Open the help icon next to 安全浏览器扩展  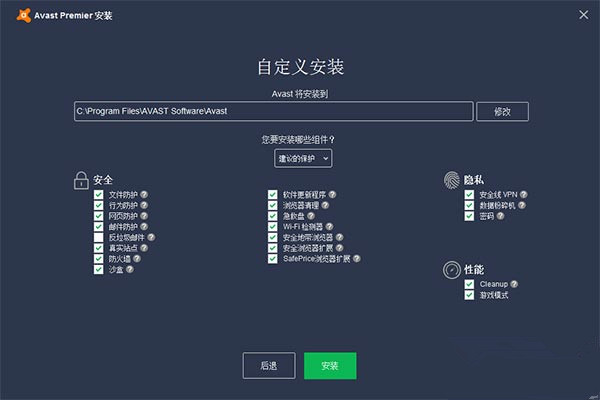click(x=339, y=248)
